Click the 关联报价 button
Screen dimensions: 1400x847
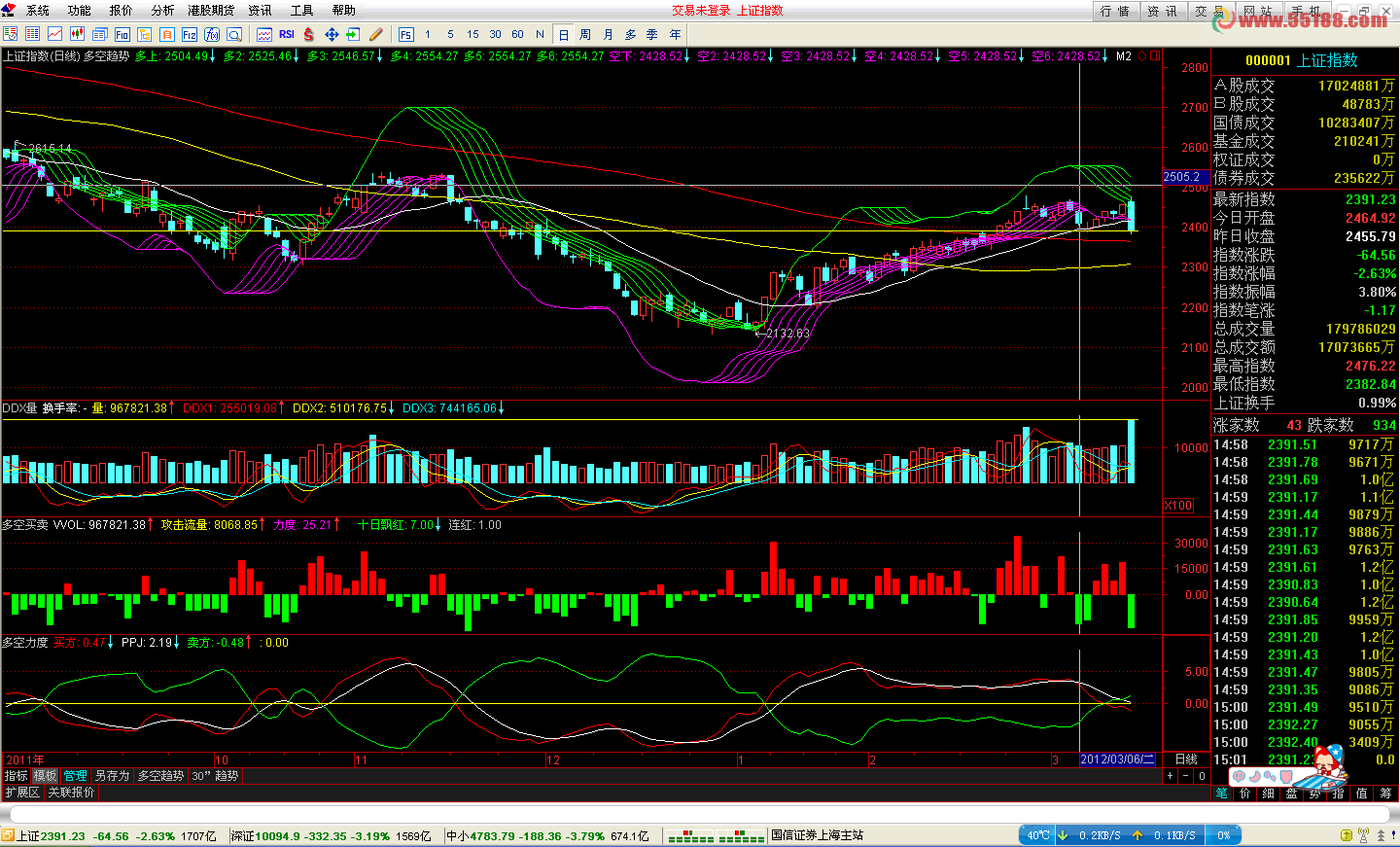click(72, 793)
